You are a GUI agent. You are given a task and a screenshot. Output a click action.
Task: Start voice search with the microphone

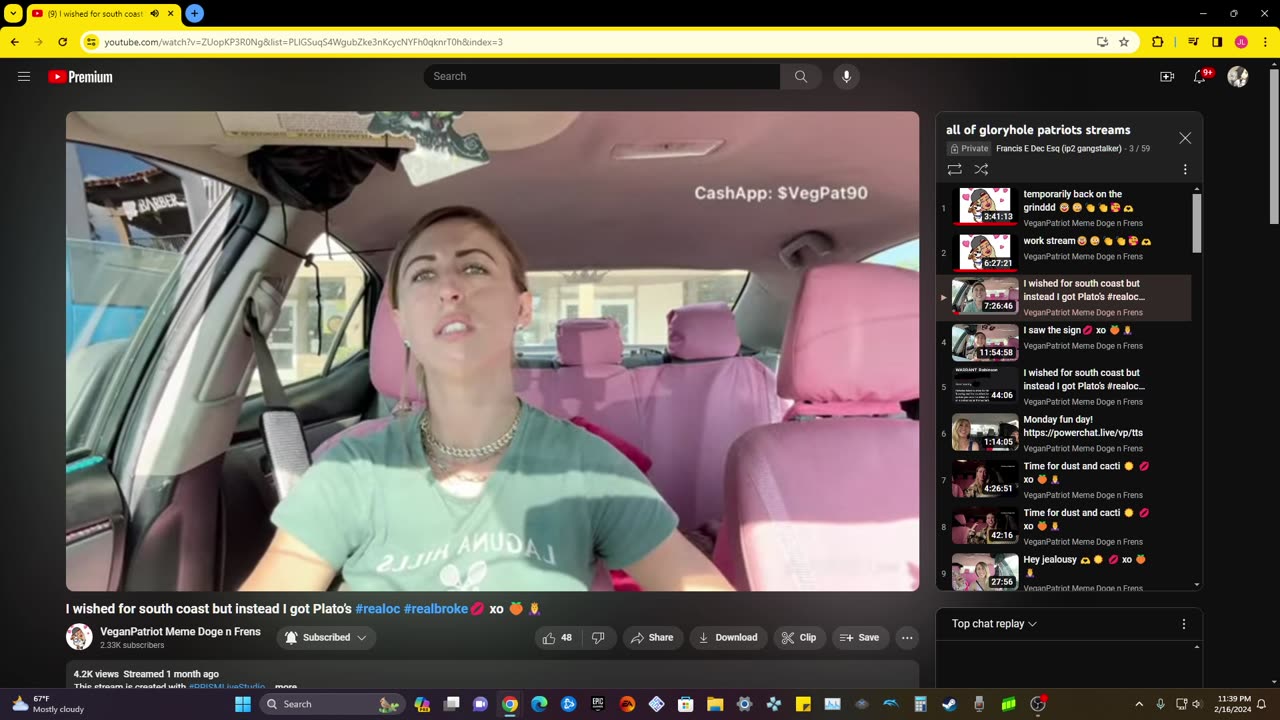846,76
